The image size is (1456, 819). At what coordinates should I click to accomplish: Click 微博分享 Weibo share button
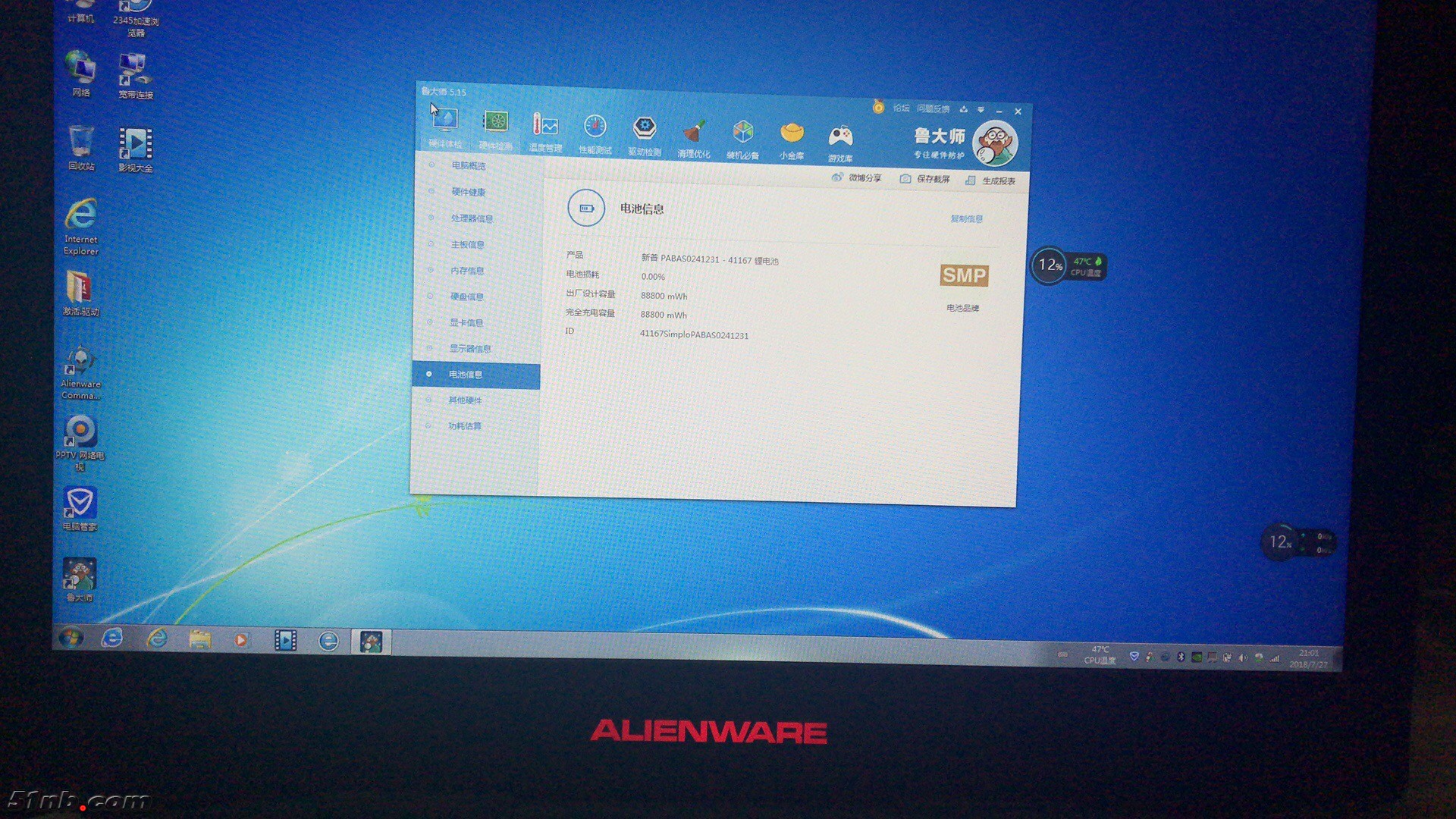(x=857, y=177)
